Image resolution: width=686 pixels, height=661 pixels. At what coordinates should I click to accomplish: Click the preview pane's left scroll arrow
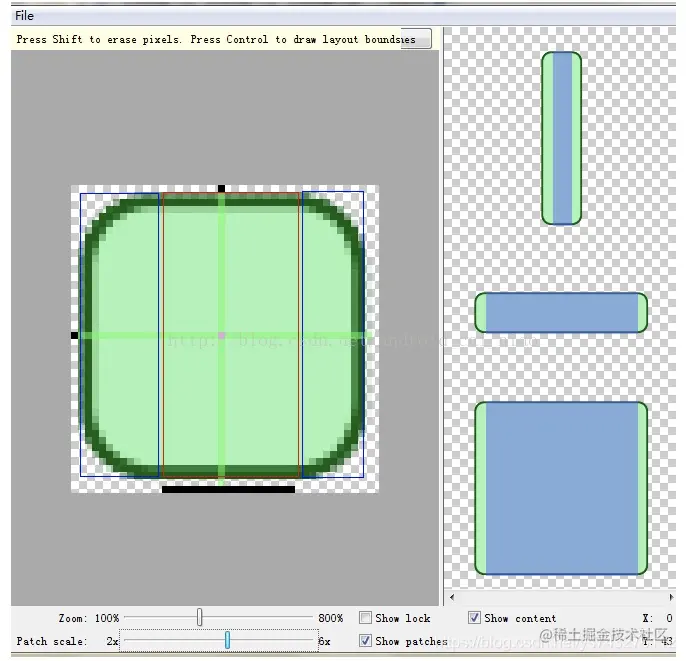tap(452, 597)
